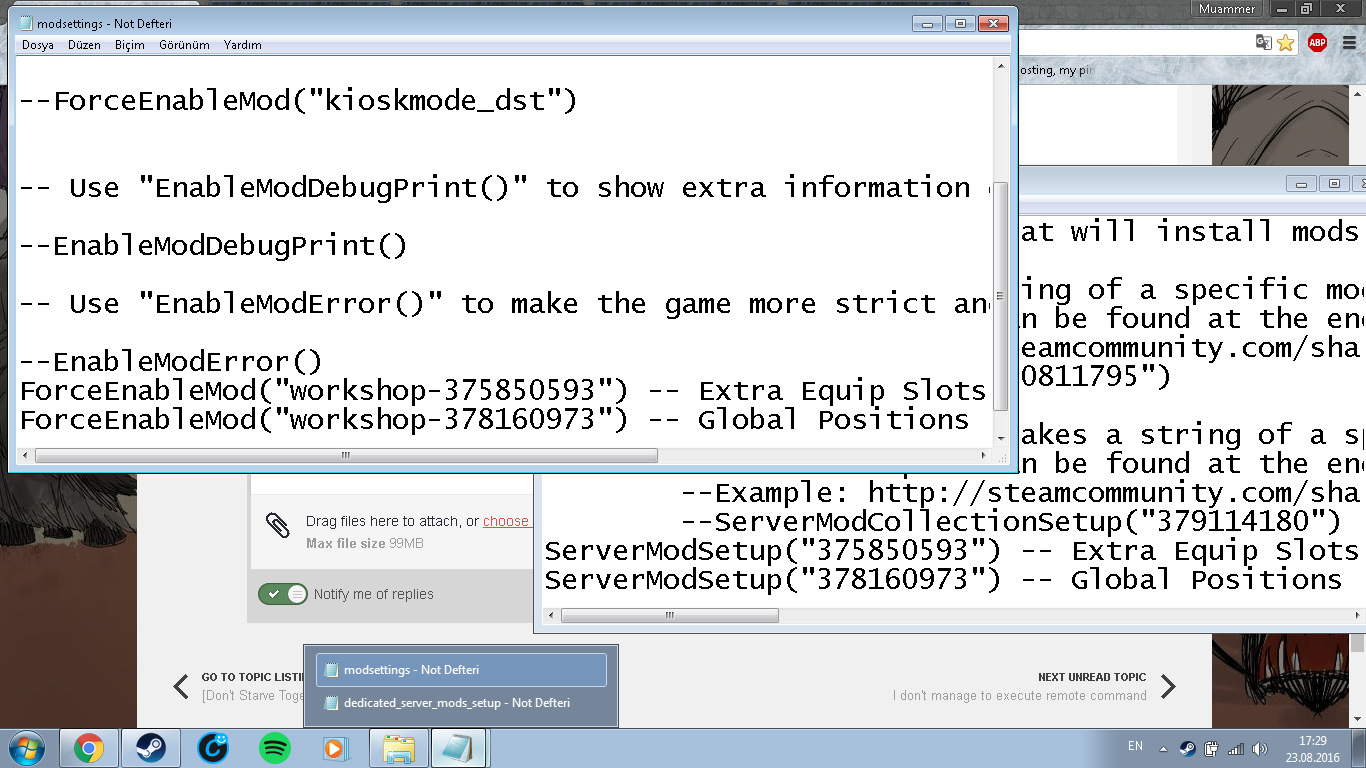This screenshot has height=768, width=1366.
Task: Toggle the Notify me of replies switch
Action: (x=283, y=594)
